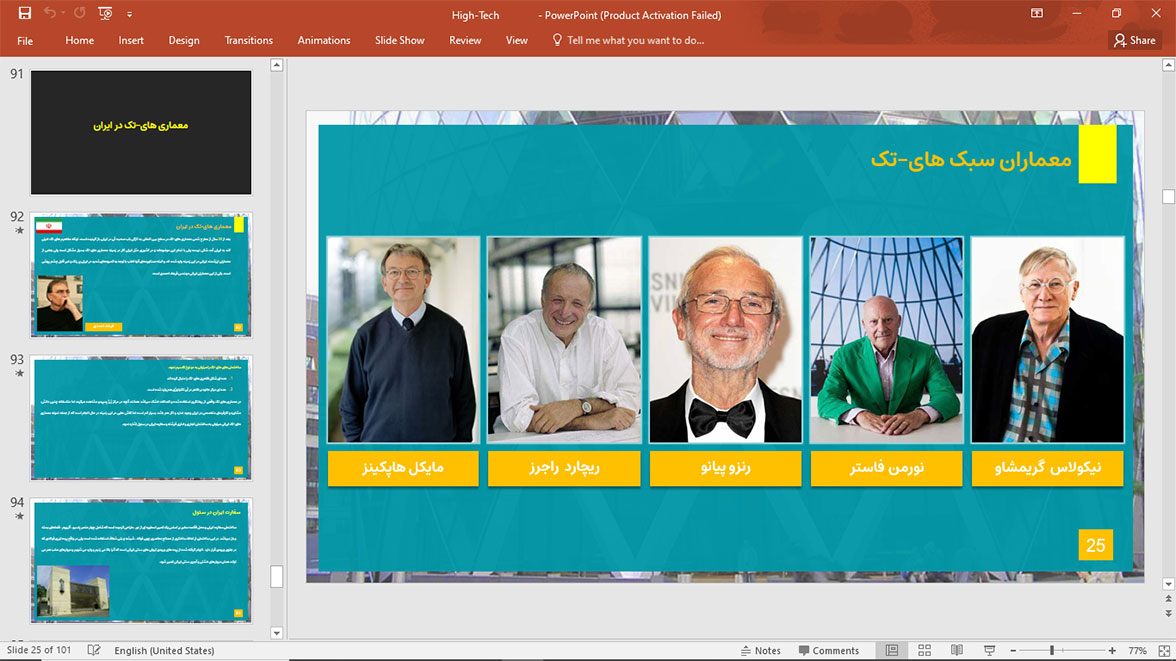The image size is (1176, 661).
Task: Open the Undo history dropdown arrow
Action: tap(63, 14)
